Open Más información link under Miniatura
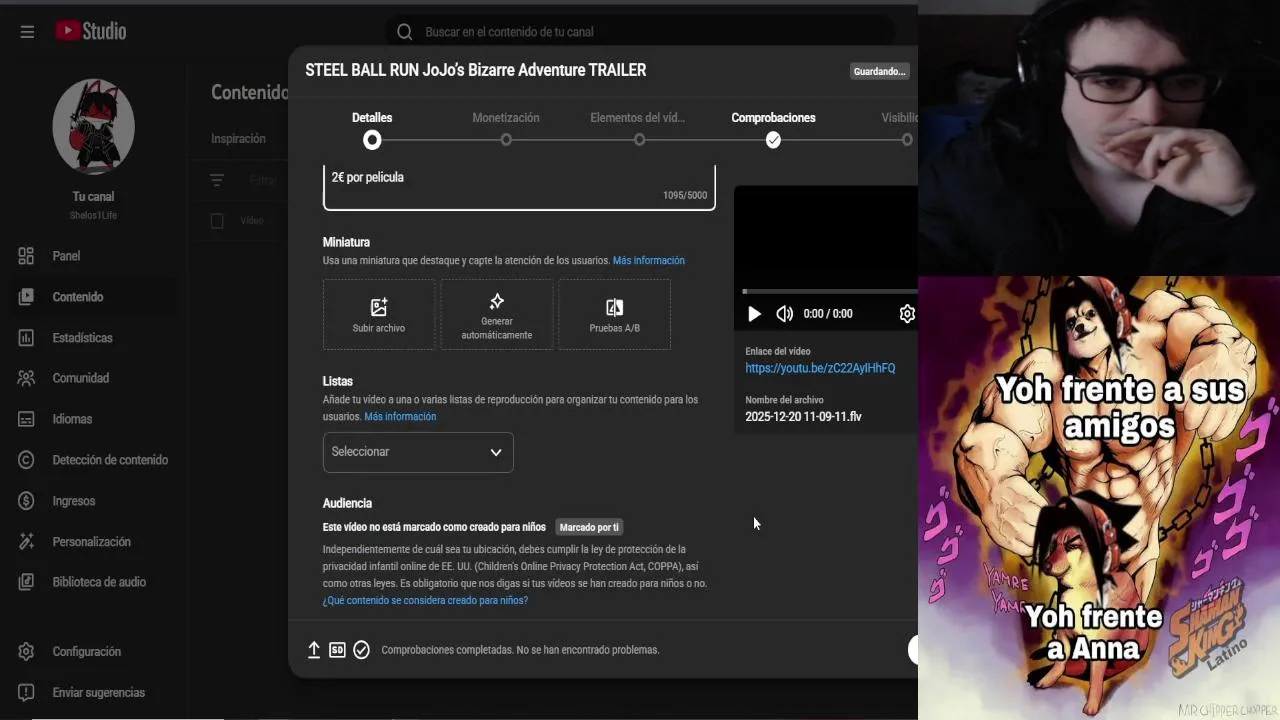1280x720 pixels. point(649,261)
